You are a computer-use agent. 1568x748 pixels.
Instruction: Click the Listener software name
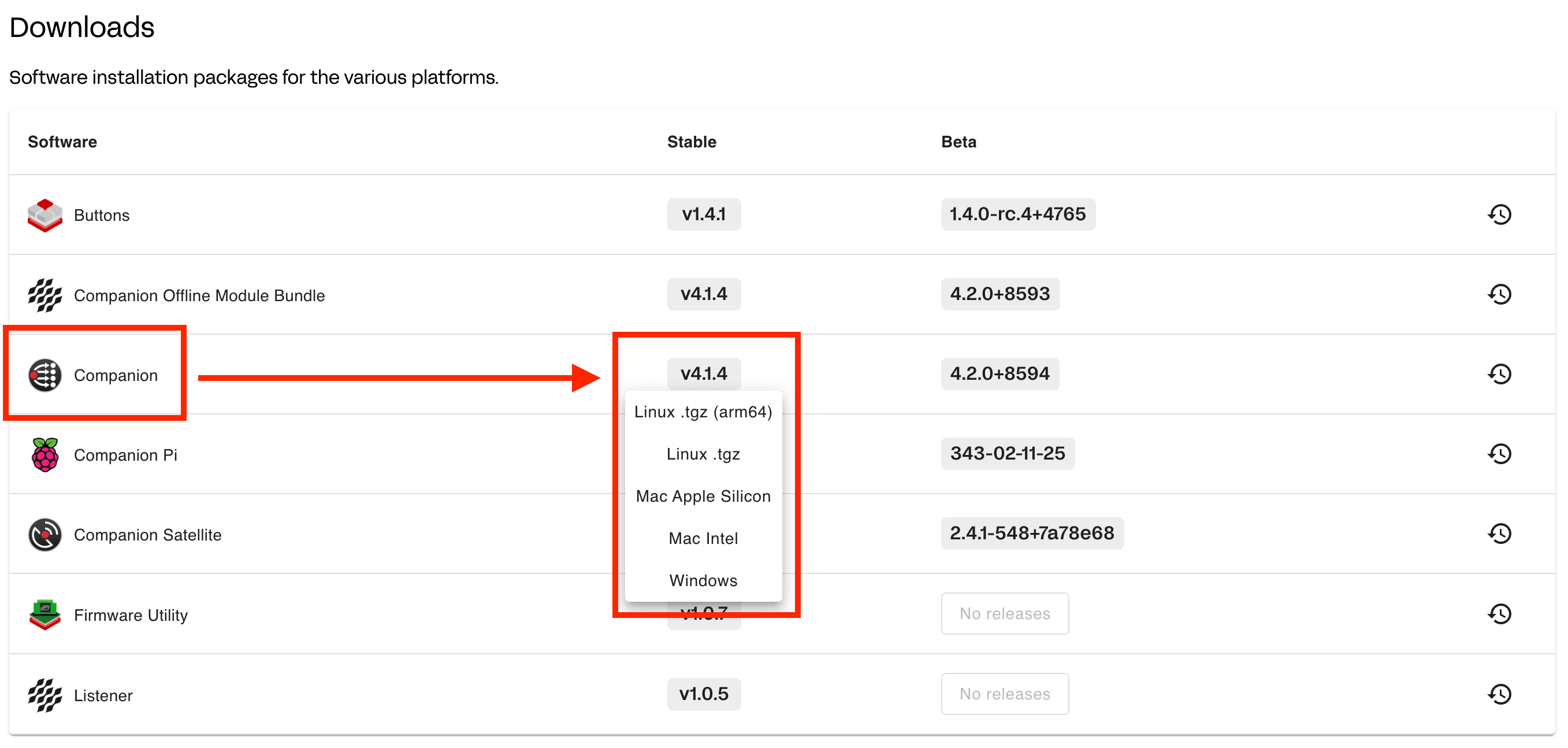tap(103, 695)
